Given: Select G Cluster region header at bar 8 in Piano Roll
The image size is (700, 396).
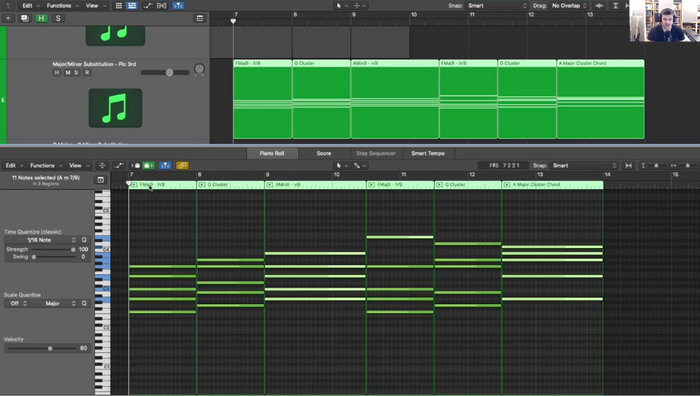Looking at the screenshot, I should [x=230, y=184].
